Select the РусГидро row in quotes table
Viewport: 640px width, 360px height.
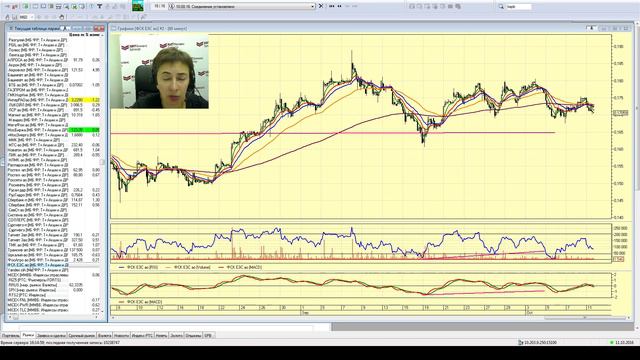pyautogui.click(x=54, y=195)
